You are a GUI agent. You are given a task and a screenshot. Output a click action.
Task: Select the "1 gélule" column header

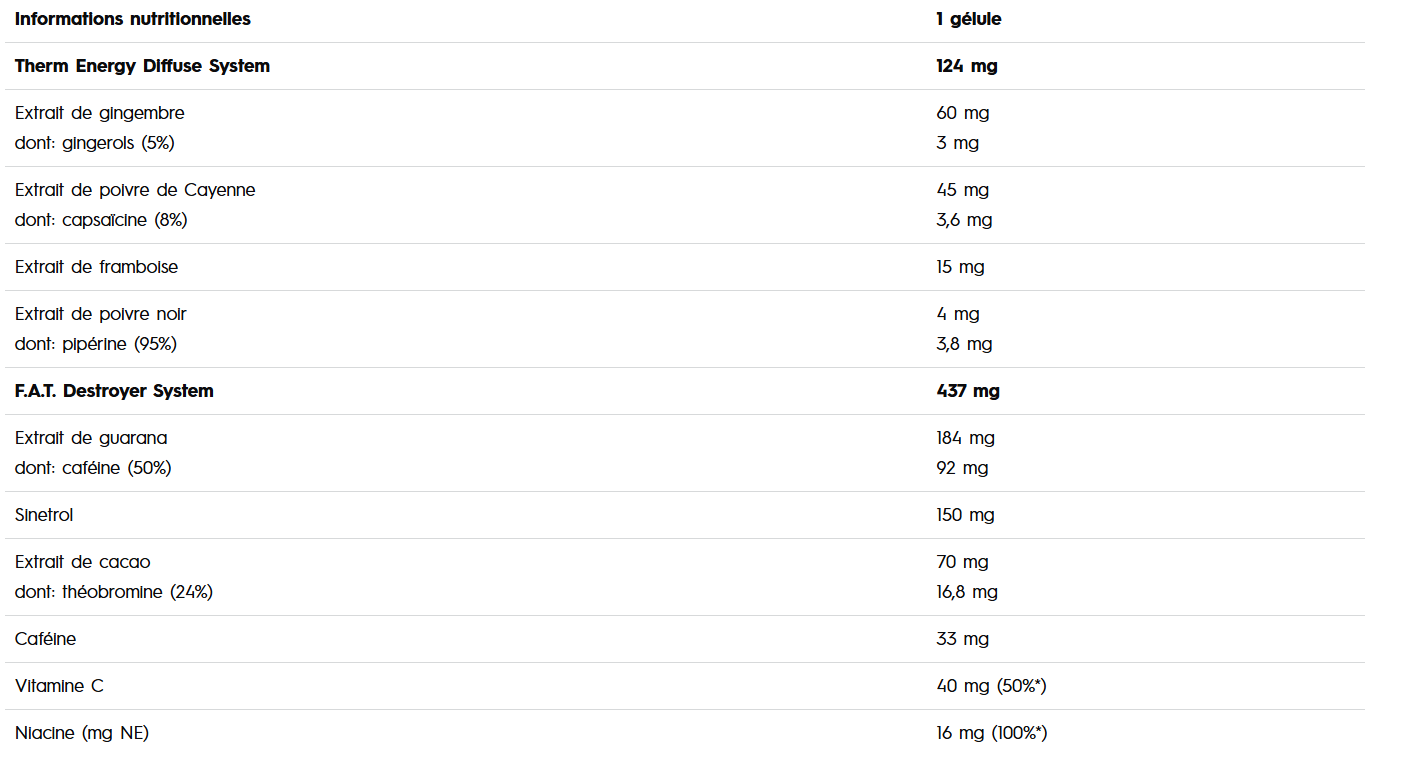pos(968,19)
